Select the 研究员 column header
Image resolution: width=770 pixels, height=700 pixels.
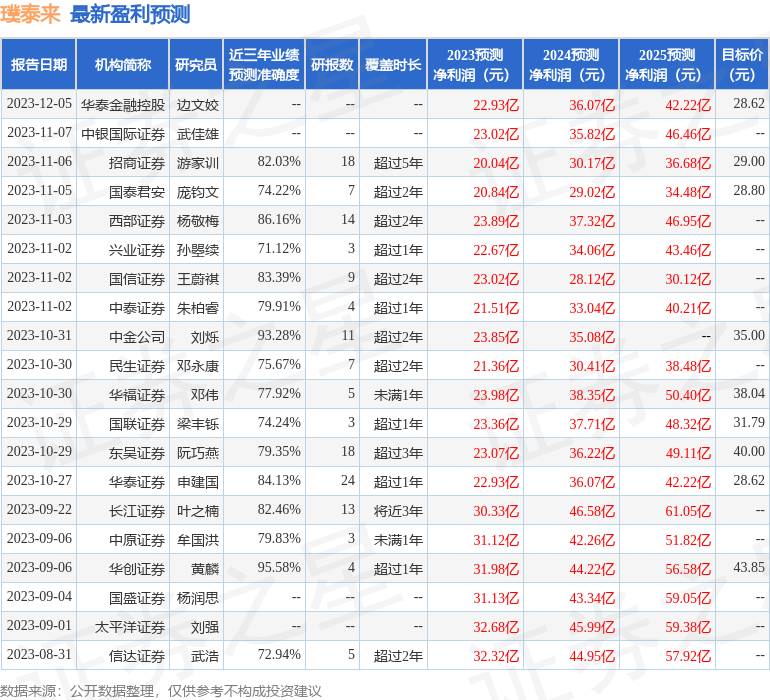tap(196, 64)
